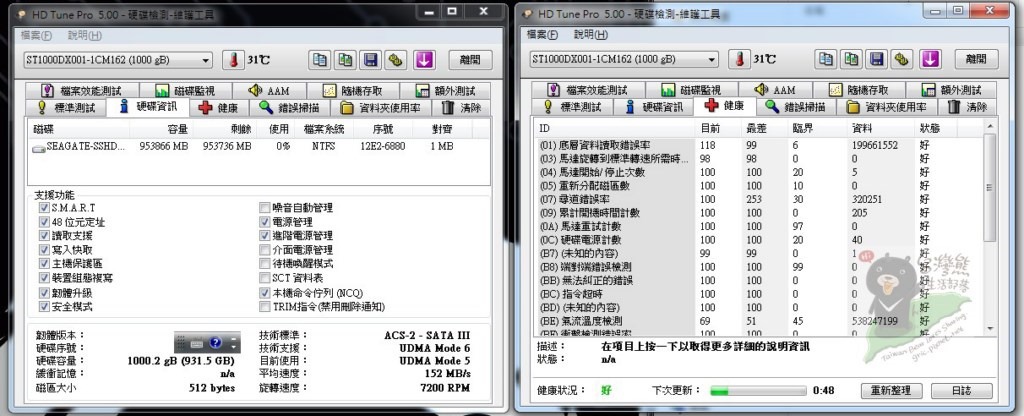Click copy text info icon in right window
The image size is (1024, 416).
point(825,59)
